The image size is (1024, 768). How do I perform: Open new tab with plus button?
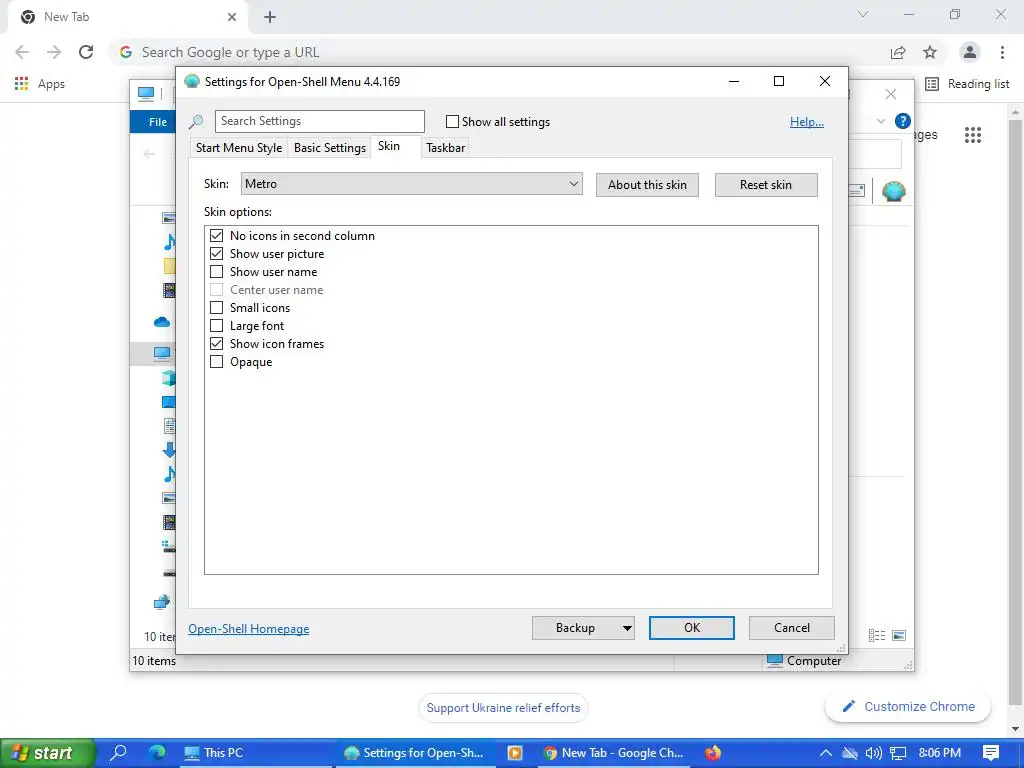[270, 17]
